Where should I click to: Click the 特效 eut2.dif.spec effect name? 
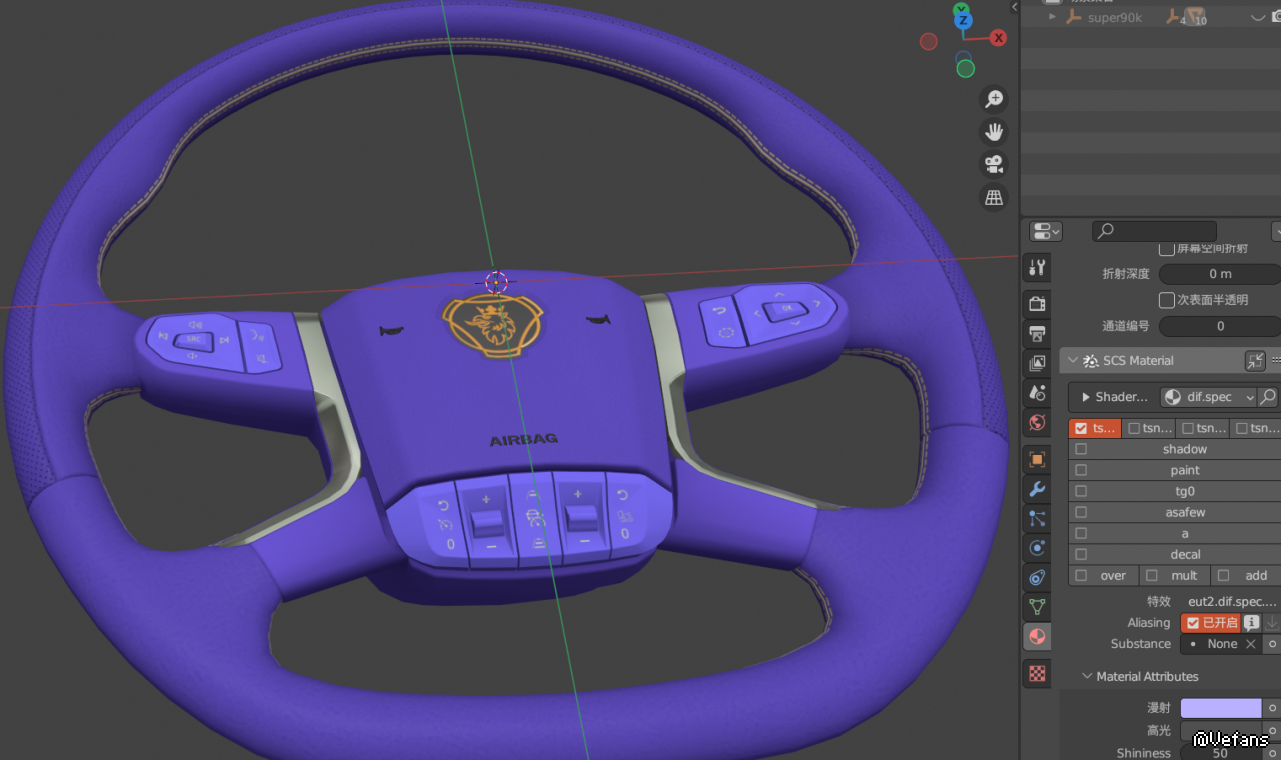[x=1232, y=602]
